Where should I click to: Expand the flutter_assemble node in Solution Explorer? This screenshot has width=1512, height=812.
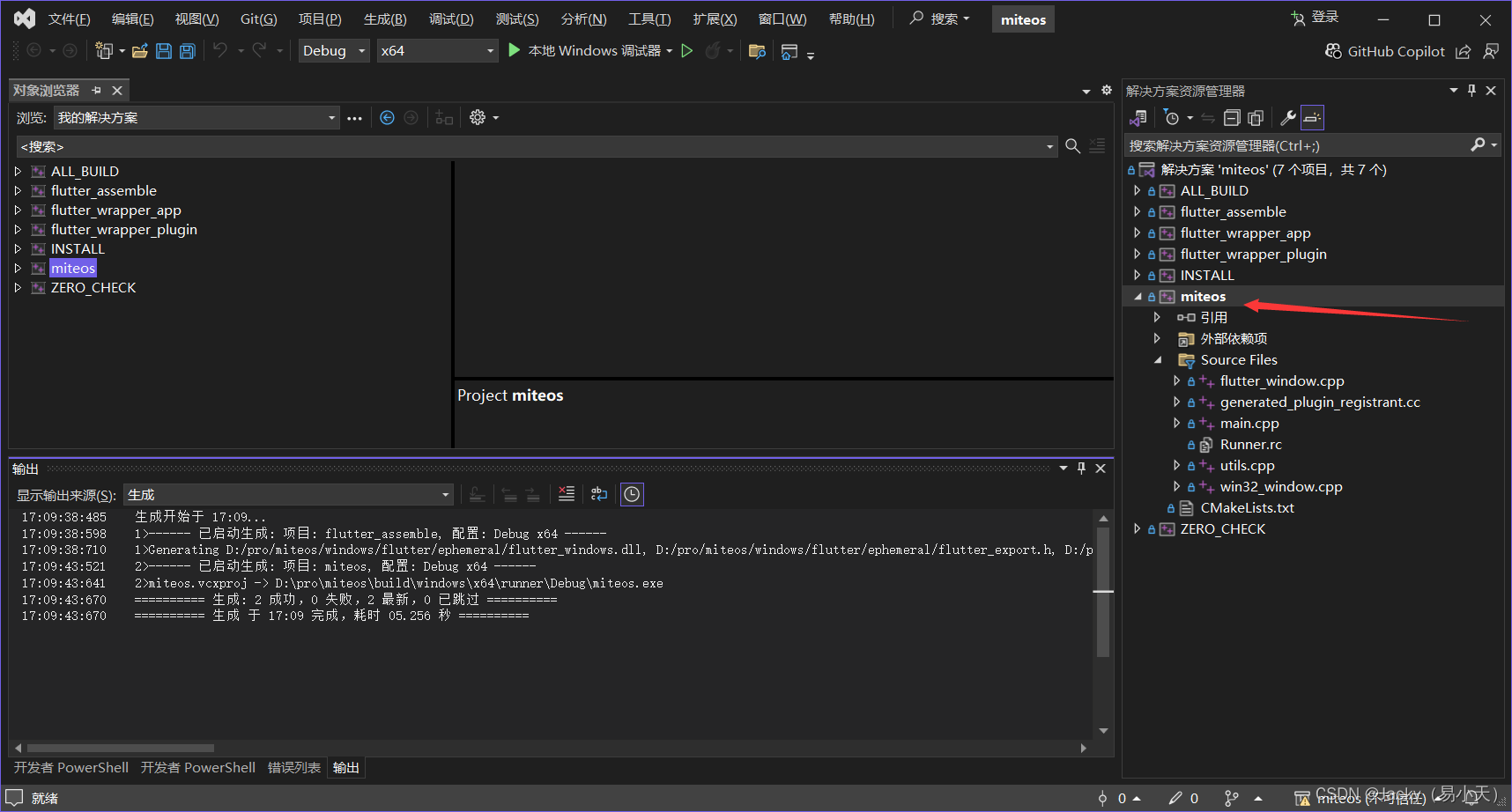[1137, 211]
